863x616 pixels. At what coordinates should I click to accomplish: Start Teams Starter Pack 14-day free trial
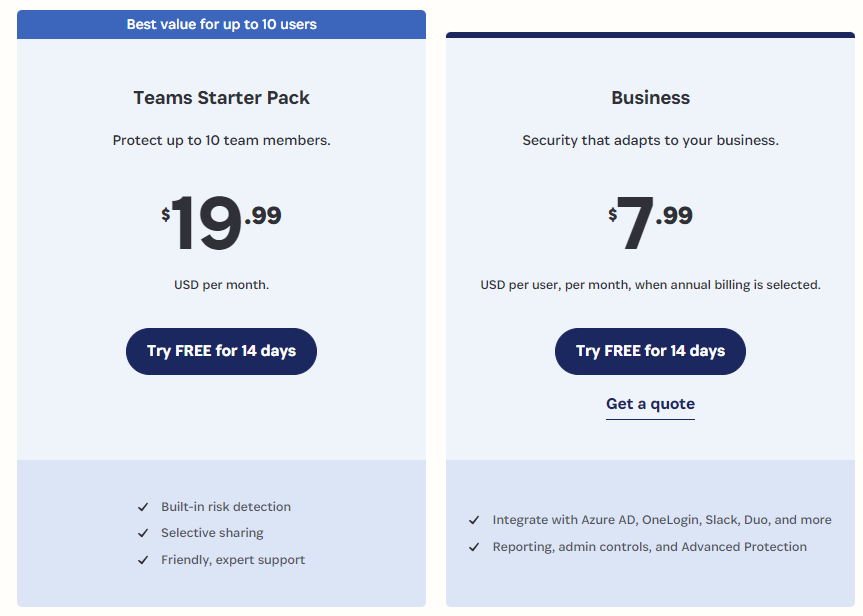pyautogui.click(x=221, y=351)
